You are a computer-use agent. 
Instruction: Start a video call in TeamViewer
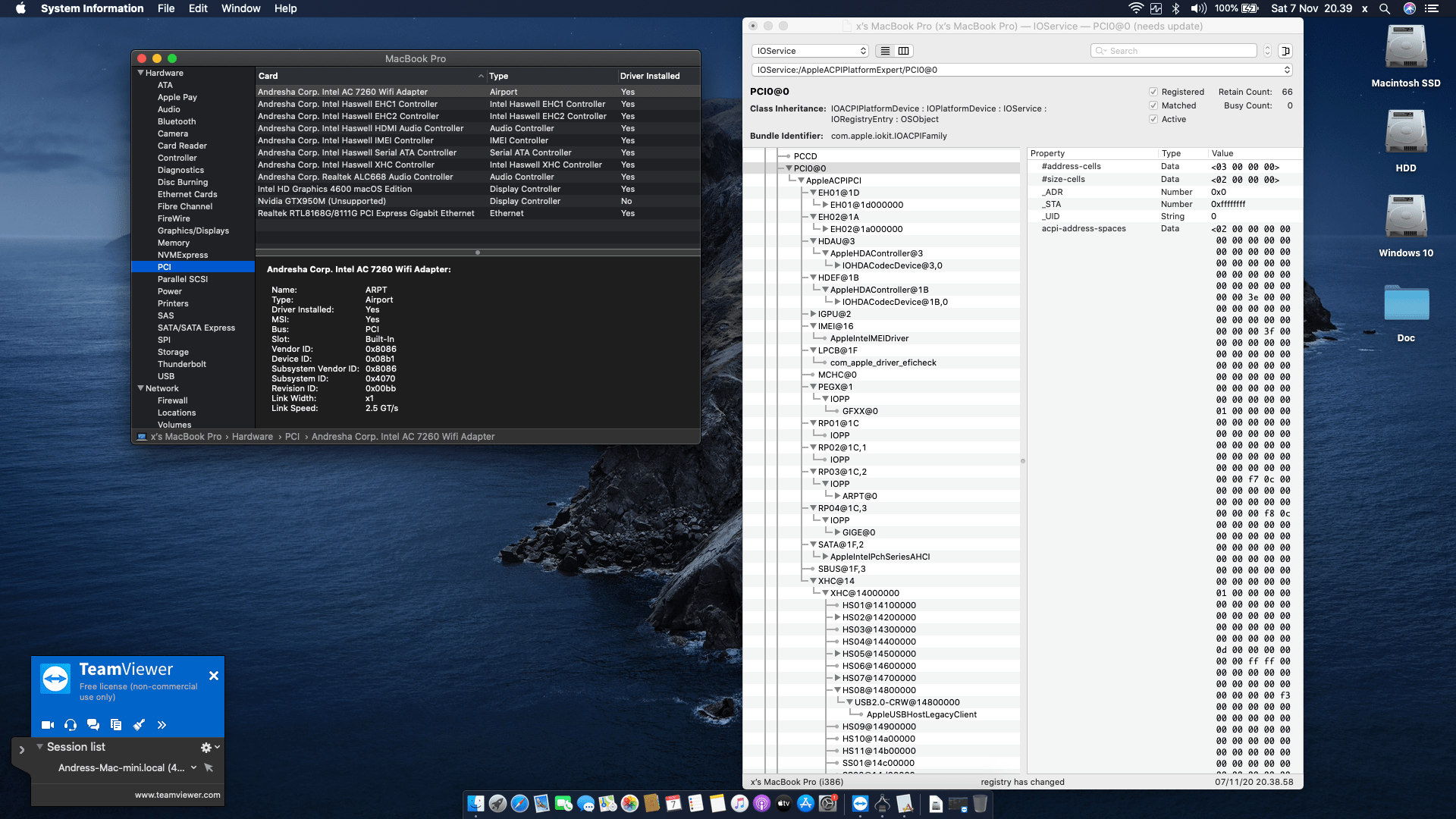47,725
